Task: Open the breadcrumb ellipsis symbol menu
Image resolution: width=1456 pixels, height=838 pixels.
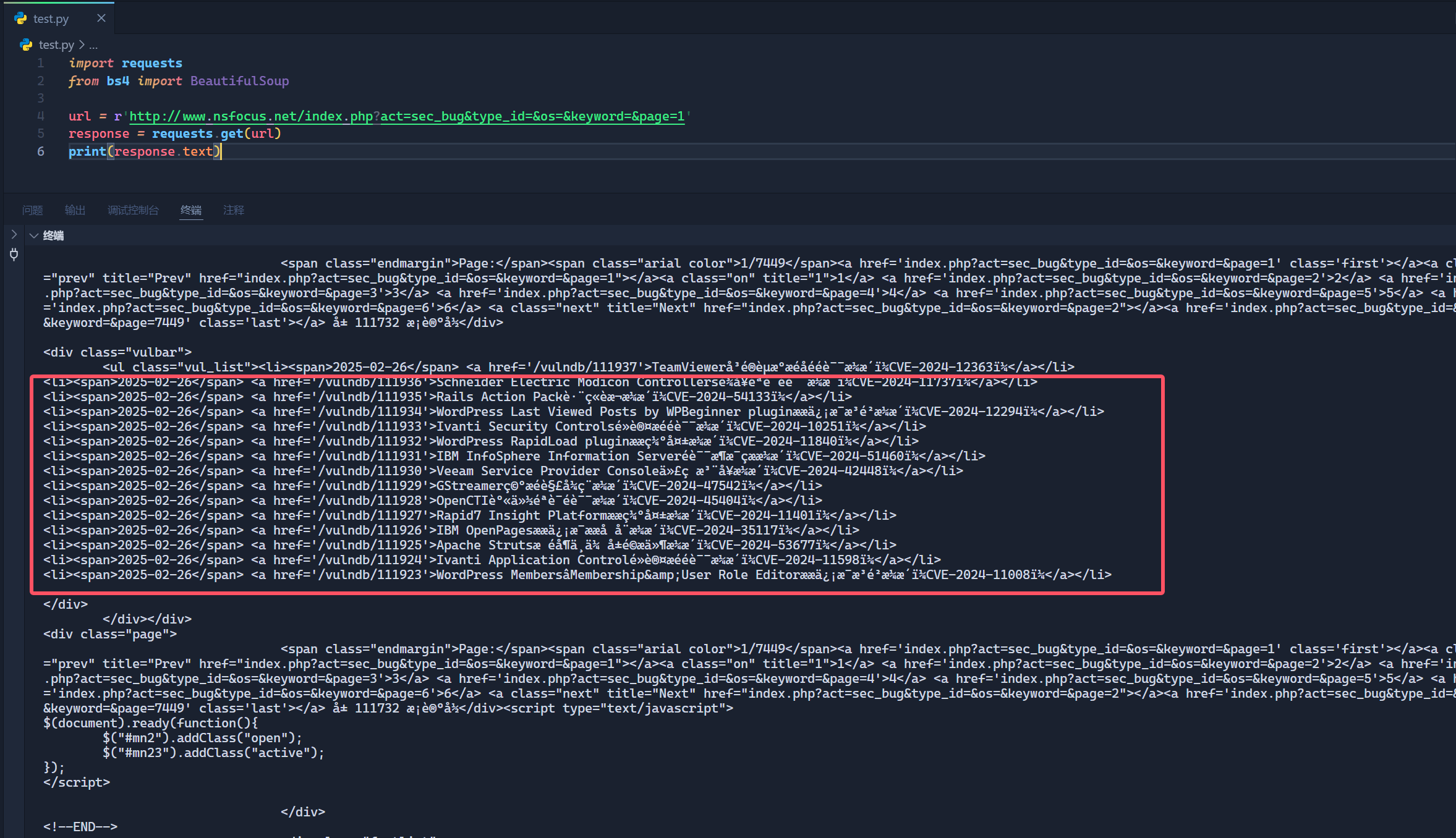Action: (x=93, y=45)
